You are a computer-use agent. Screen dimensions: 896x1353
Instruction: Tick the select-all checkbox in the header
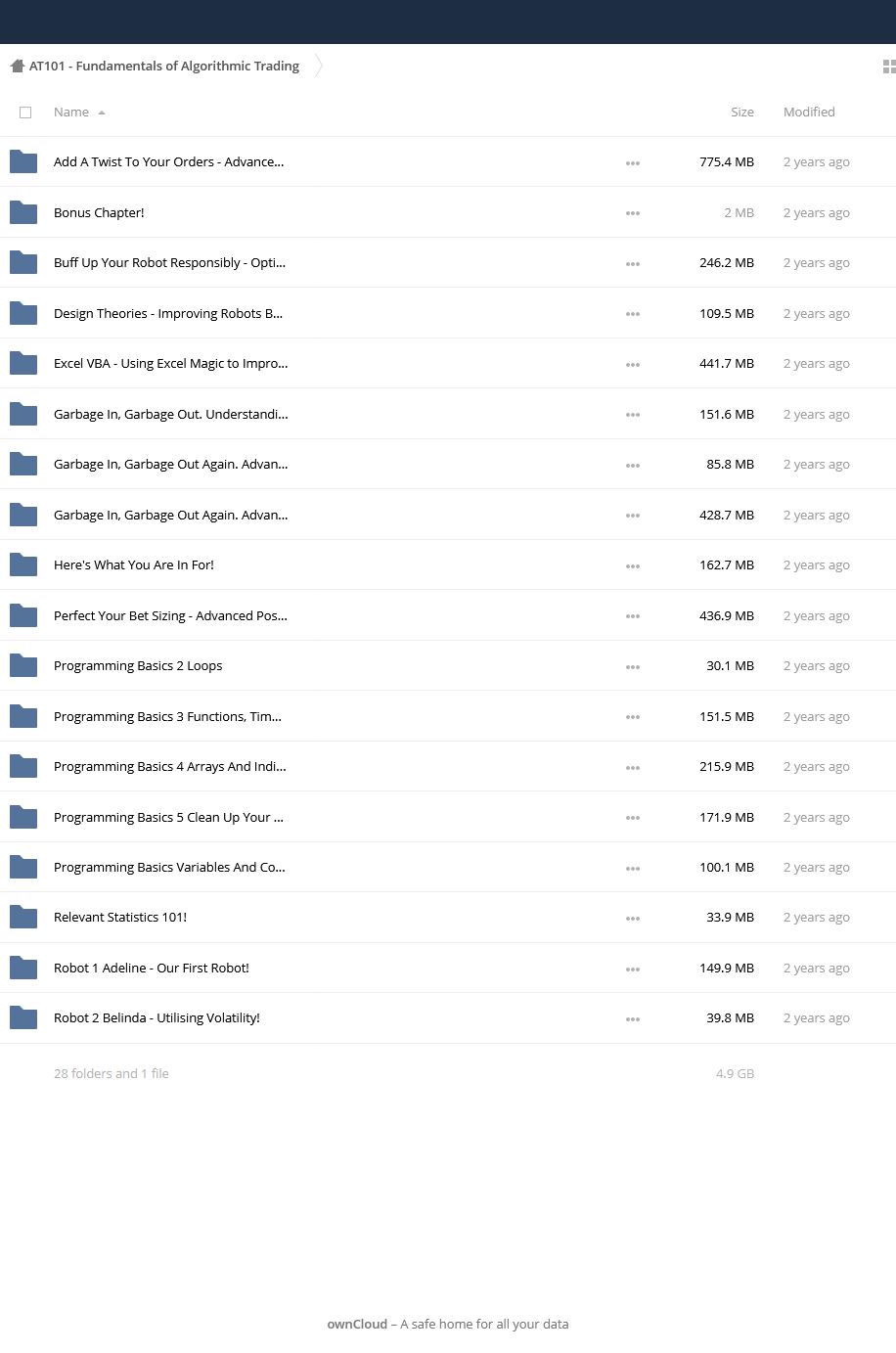coord(25,113)
